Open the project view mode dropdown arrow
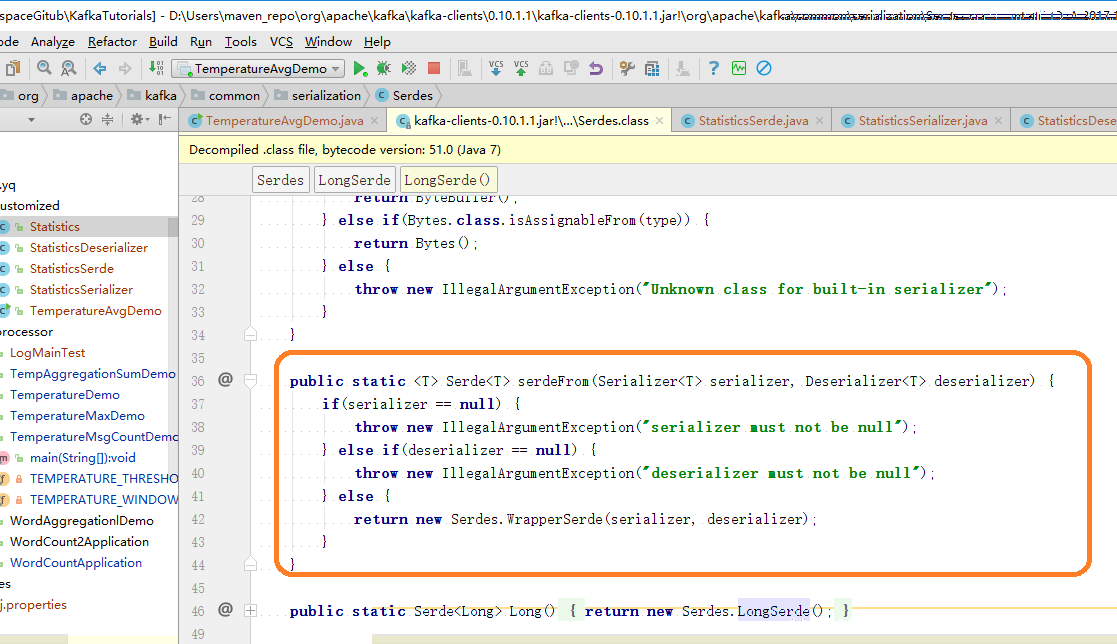Viewport: 1117px width, 644px height. [x=31, y=120]
